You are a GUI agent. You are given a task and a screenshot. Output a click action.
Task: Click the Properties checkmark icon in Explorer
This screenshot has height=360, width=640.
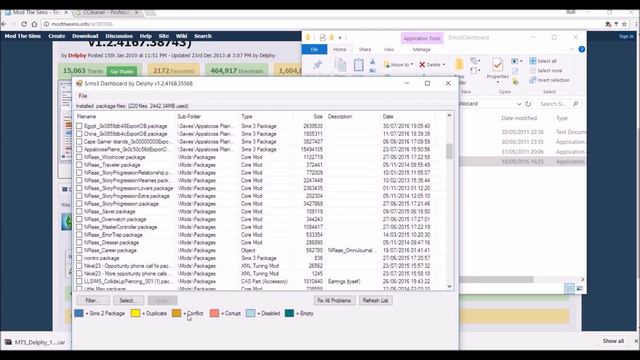[x=497, y=65]
